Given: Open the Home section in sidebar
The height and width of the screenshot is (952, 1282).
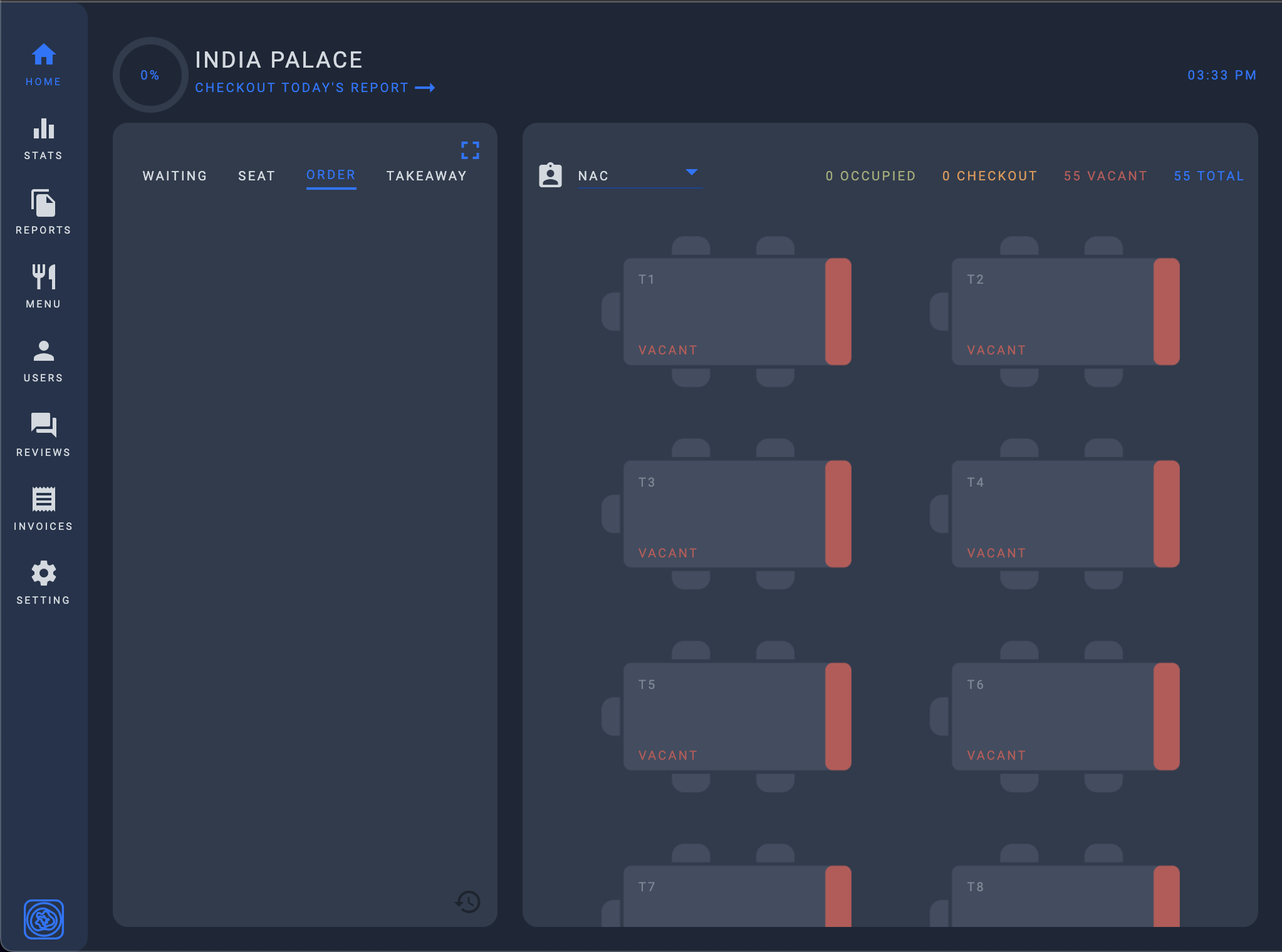Looking at the screenshot, I should point(43,64).
